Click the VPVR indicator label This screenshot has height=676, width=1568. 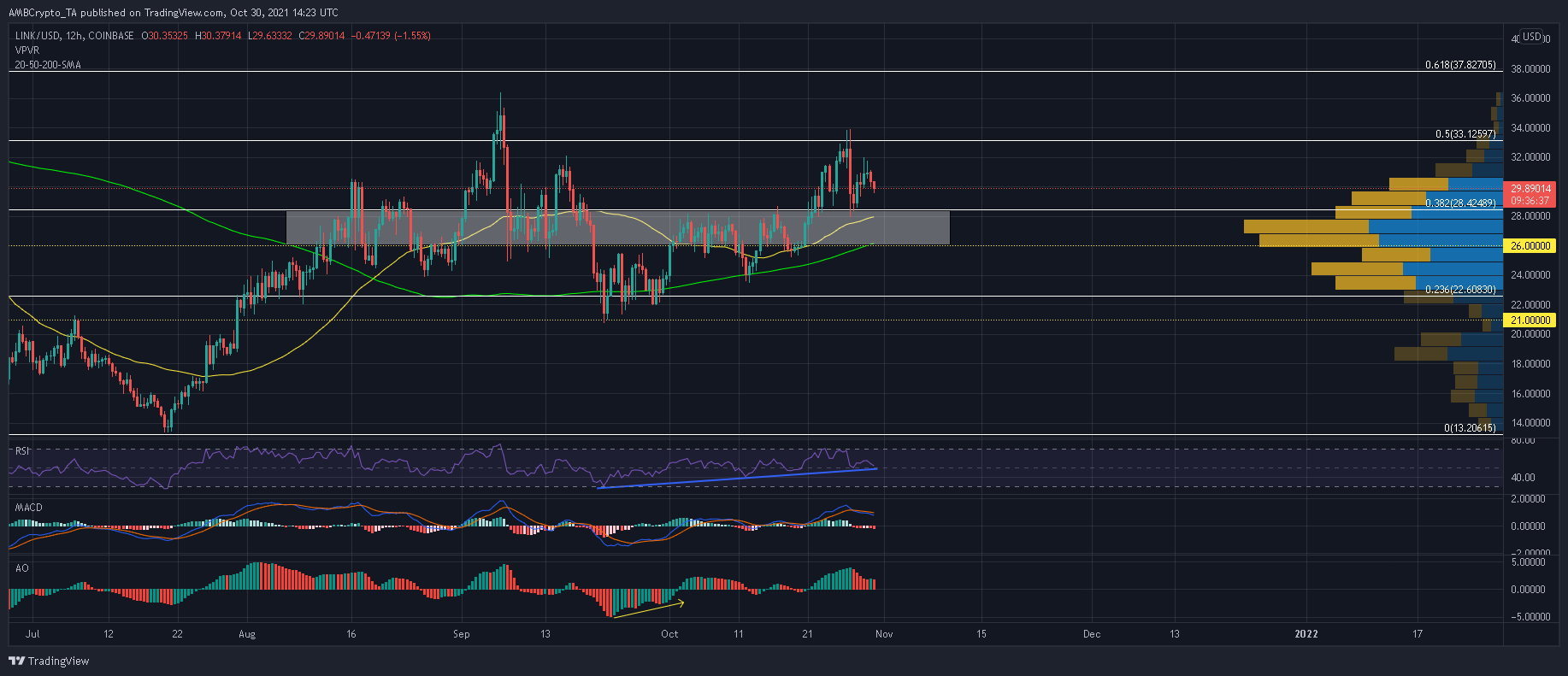pos(28,50)
